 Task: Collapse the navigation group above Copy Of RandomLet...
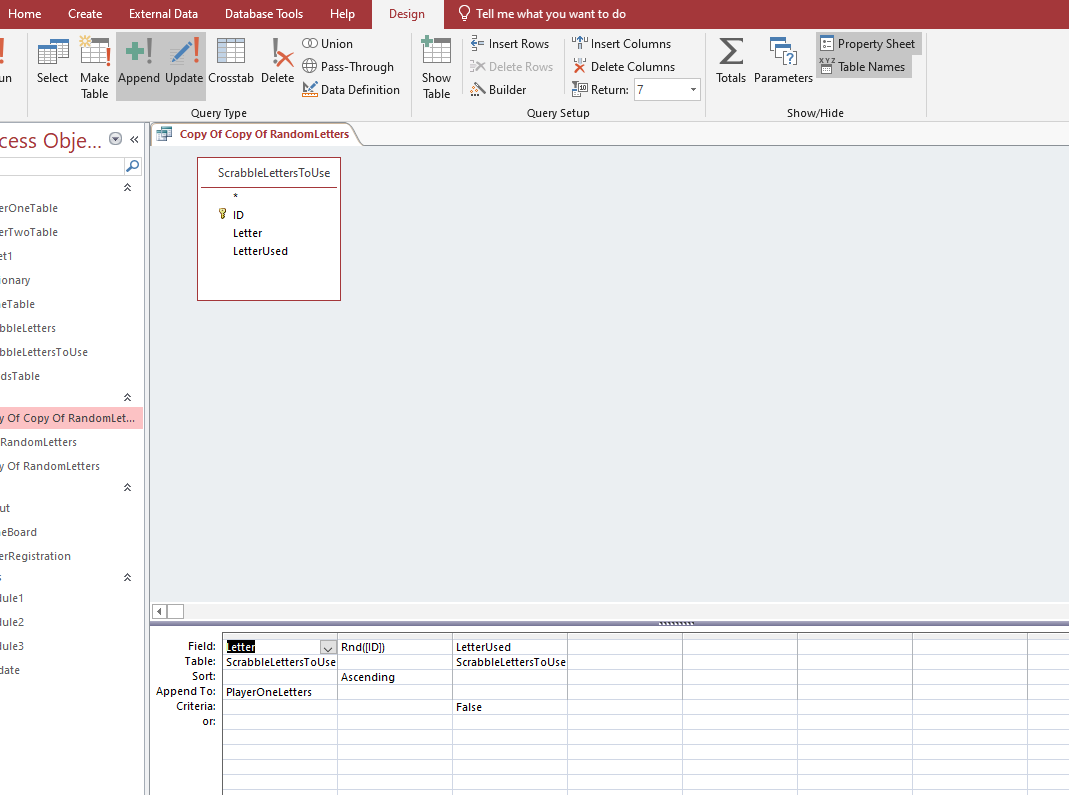tap(127, 398)
